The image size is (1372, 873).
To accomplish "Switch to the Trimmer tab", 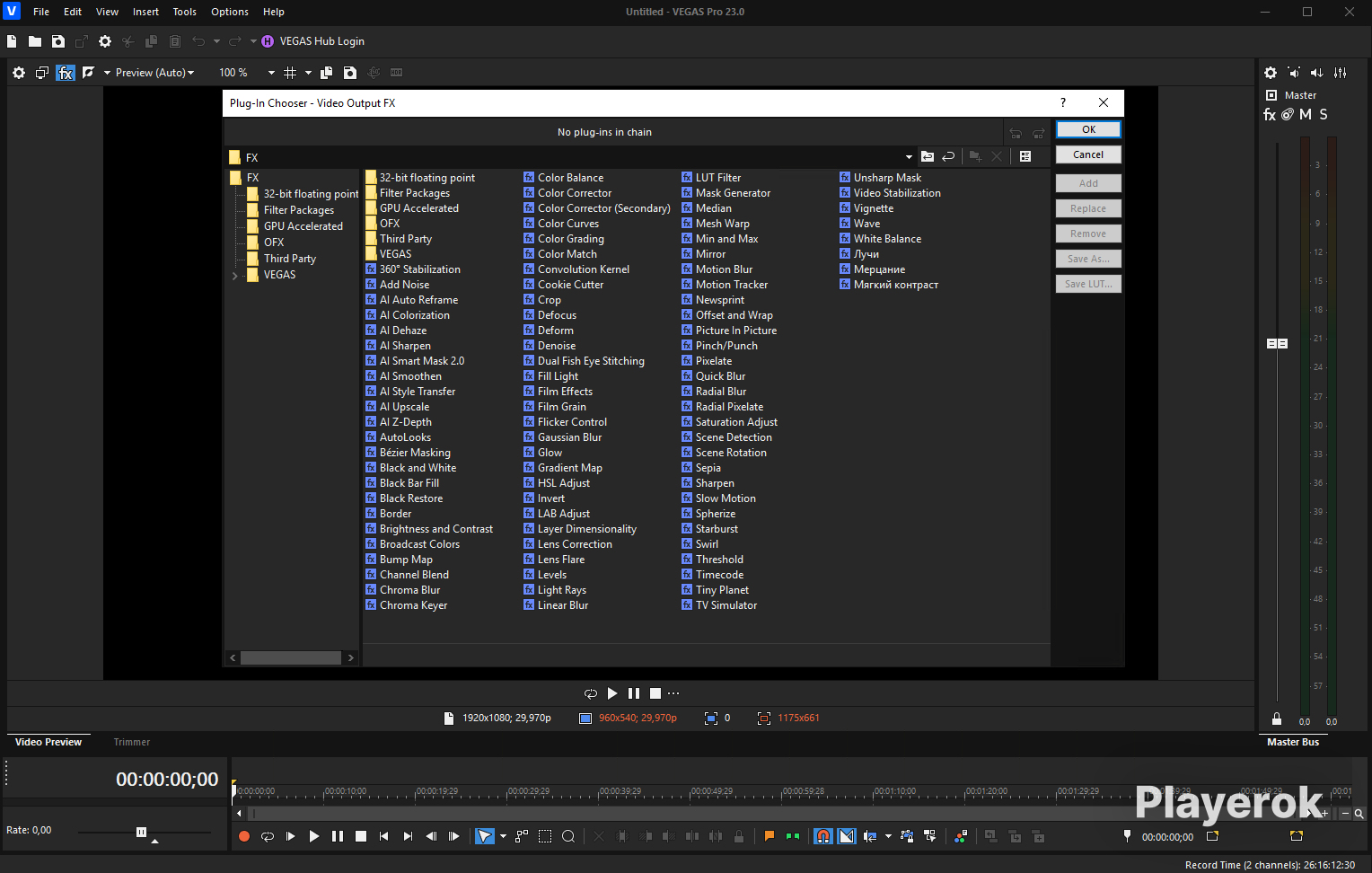I will coord(132,742).
